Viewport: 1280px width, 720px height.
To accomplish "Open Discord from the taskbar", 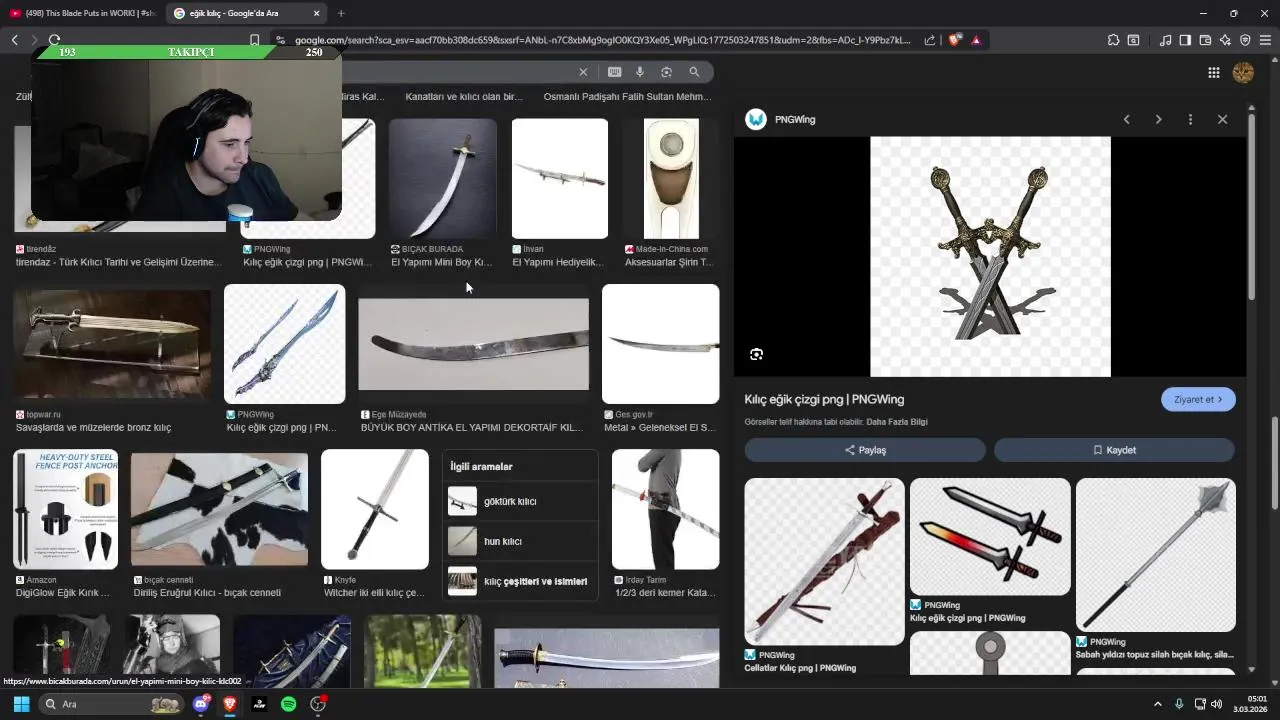I will (x=201, y=704).
